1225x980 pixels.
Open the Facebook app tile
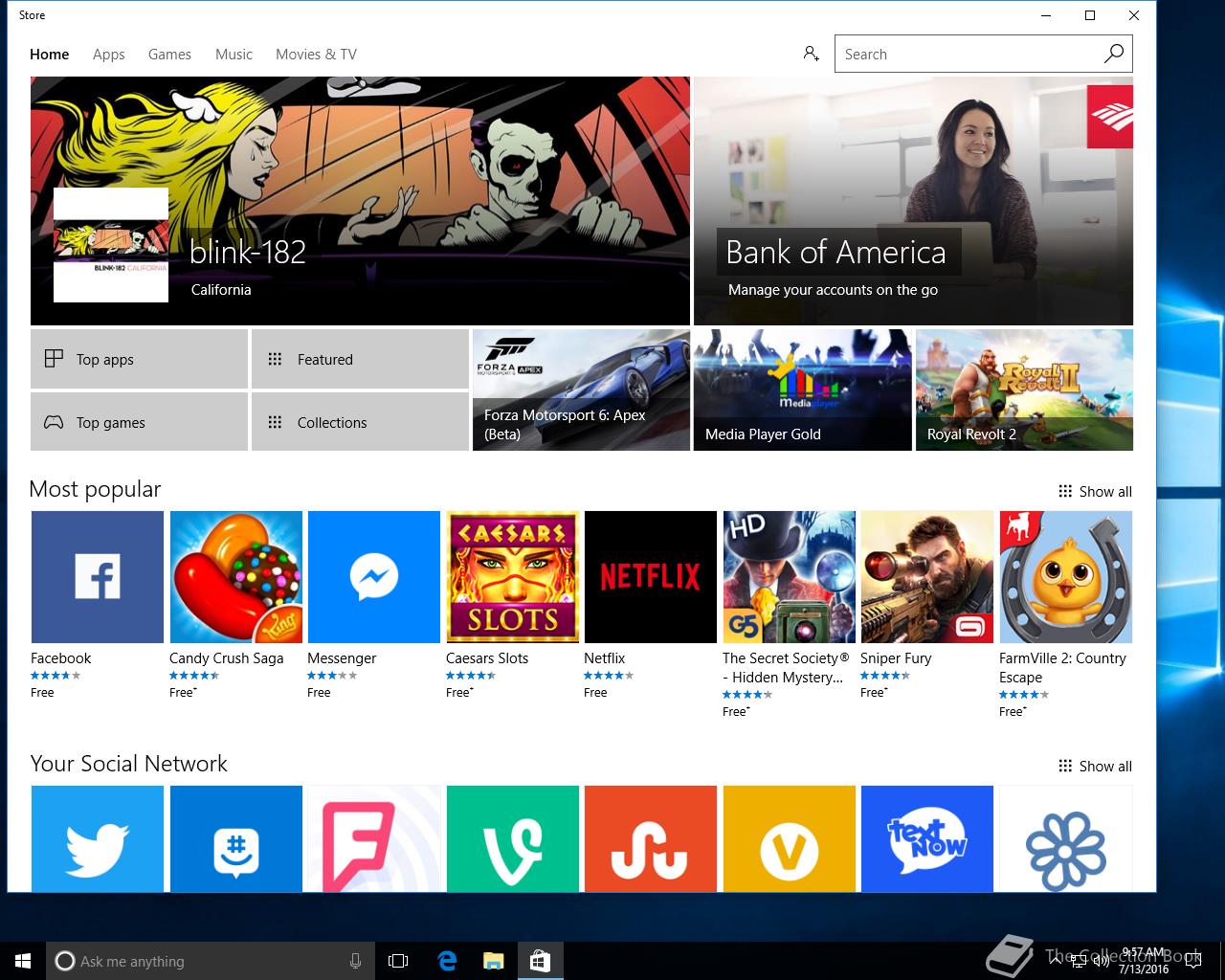click(x=97, y=576)
